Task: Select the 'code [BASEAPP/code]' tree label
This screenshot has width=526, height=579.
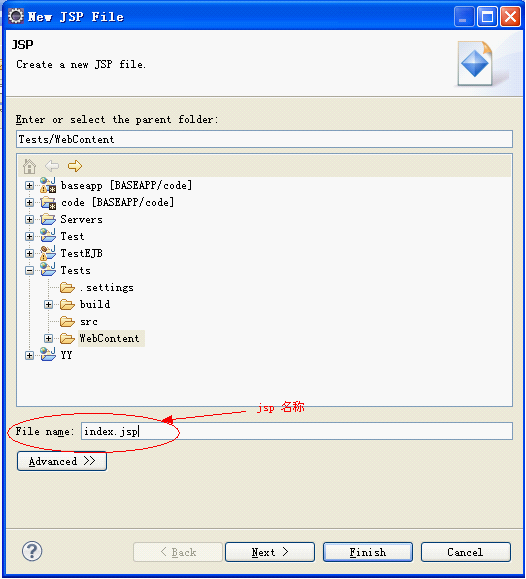Action: point(117,202)
